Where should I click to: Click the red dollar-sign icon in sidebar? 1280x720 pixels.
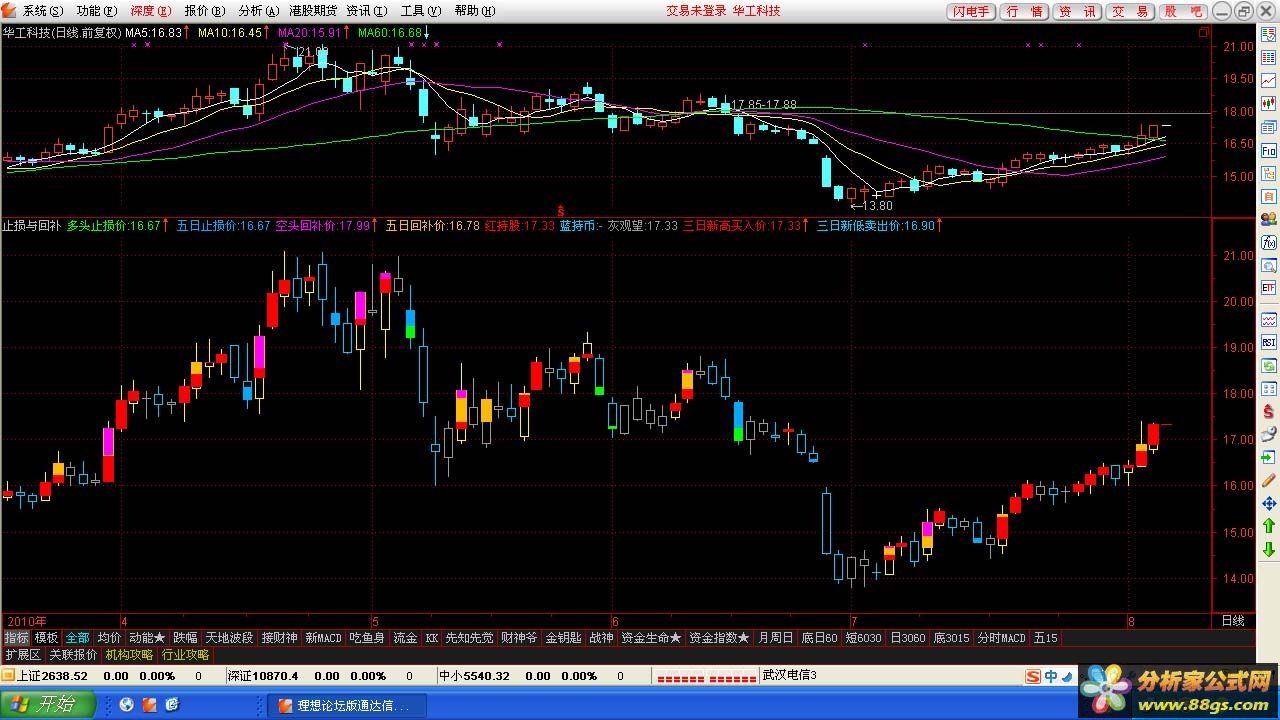click(x=1269, y=411)
